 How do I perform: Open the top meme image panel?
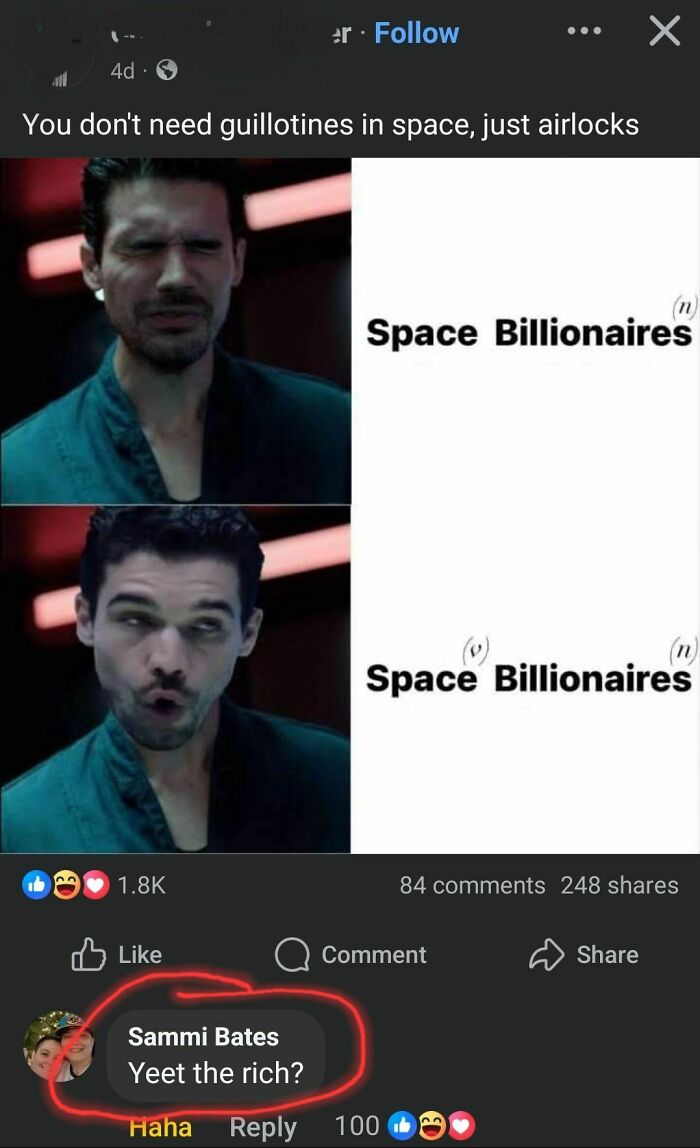coord(350,331)
